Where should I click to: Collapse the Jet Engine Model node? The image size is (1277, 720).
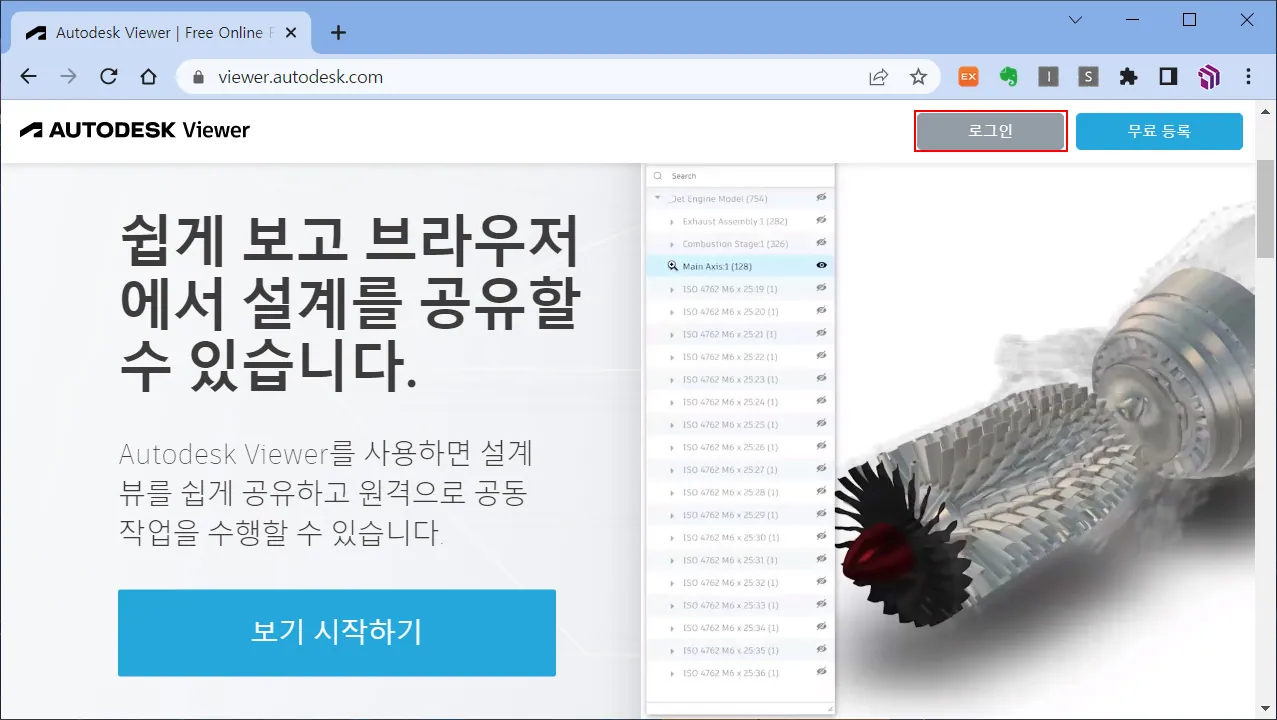coord(657,198)
